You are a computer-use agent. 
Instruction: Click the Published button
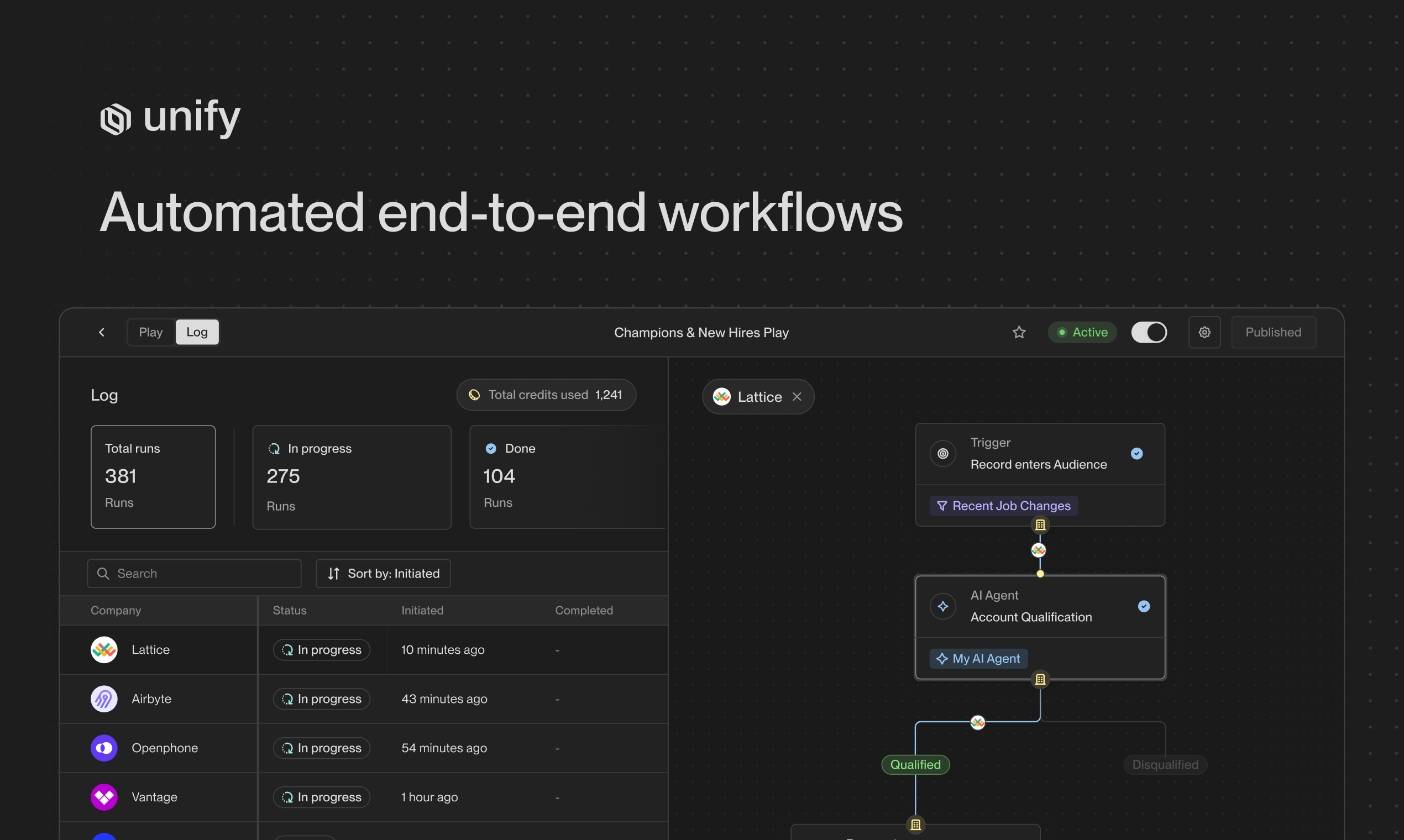(1273, 332)
